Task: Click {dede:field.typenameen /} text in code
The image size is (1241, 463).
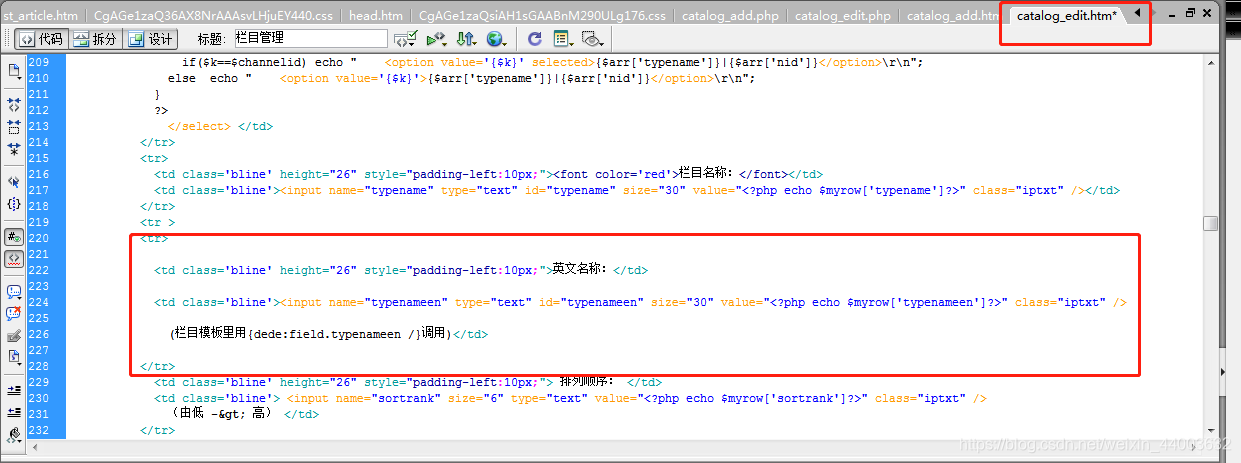Action: (334, 334)
